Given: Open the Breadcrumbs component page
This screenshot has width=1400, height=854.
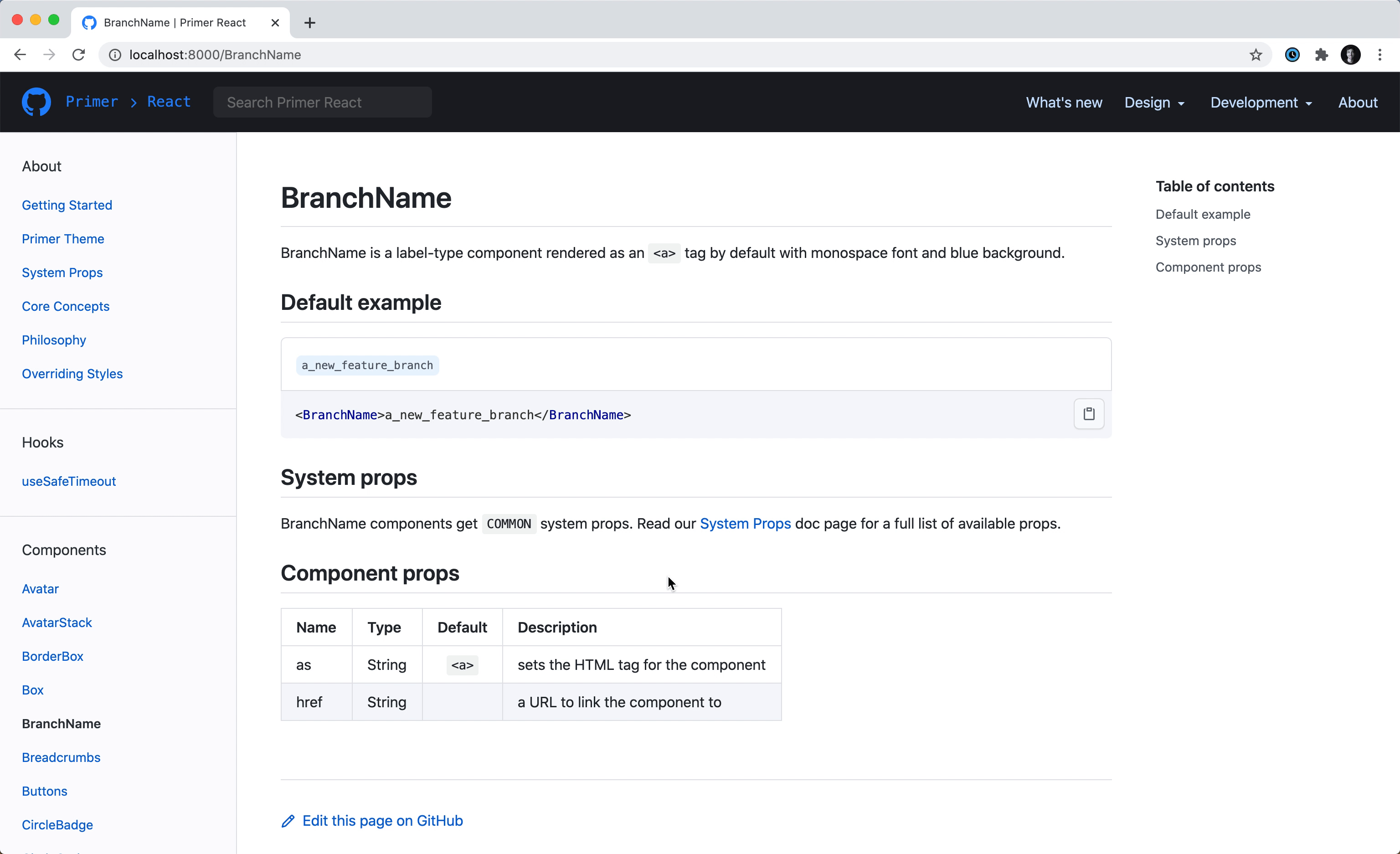Looking at the screenshot, I should click(x=62, y=757).
